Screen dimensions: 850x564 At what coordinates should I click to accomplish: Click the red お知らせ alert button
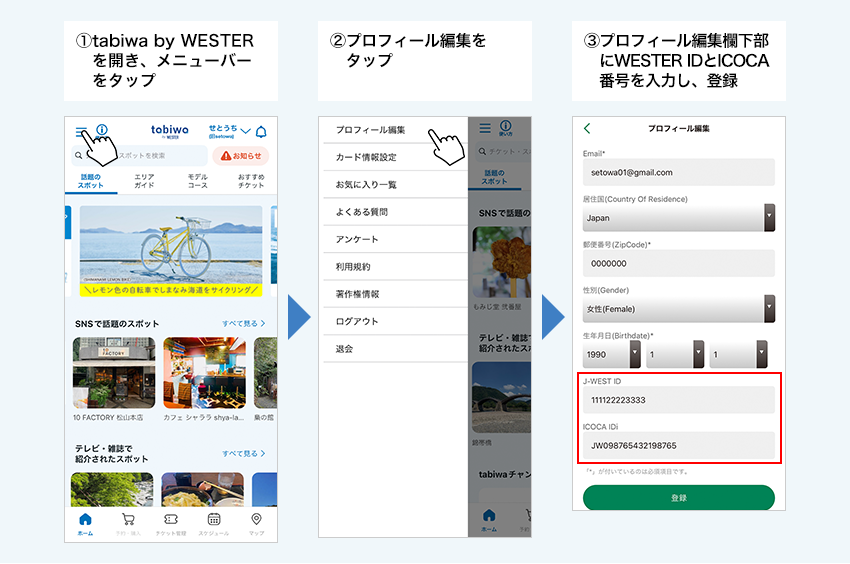[241, 156]
